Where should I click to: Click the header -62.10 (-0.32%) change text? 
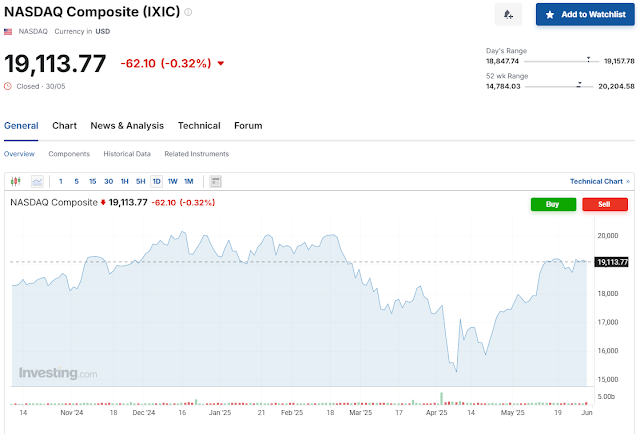pos(166,63)
